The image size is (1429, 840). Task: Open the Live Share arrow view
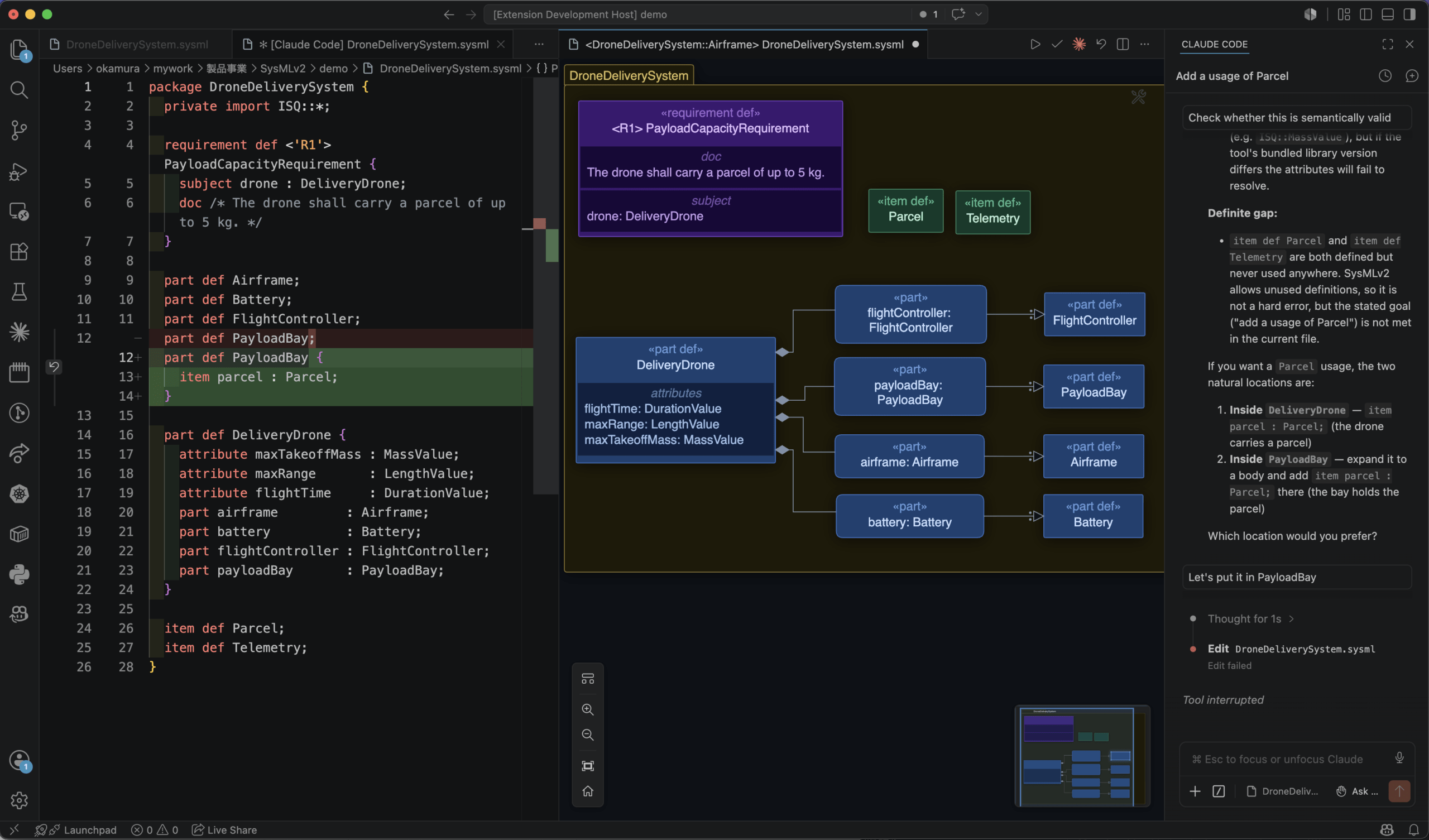(19, 453)
